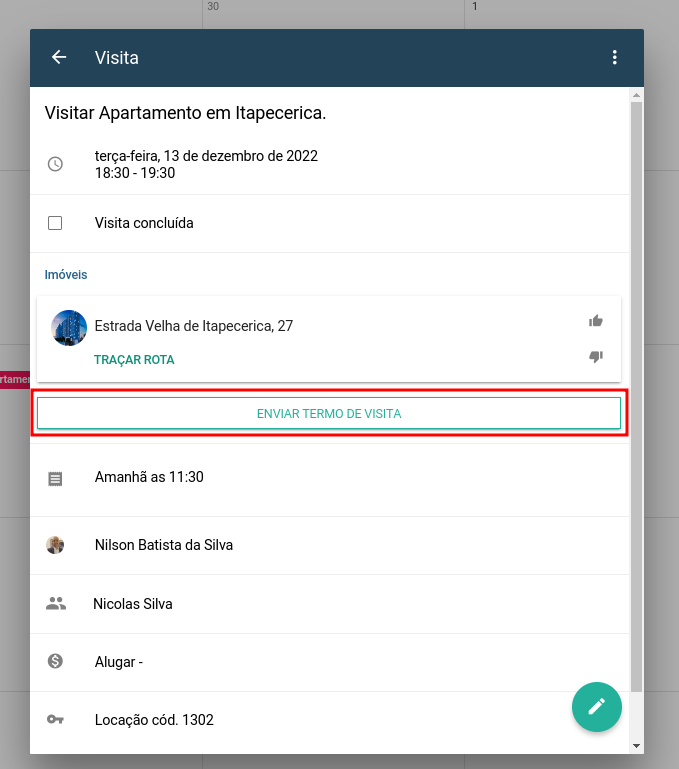679x769 pixels.
Task: Mark Visita concluída checkbox
Action: pos(55,223)
